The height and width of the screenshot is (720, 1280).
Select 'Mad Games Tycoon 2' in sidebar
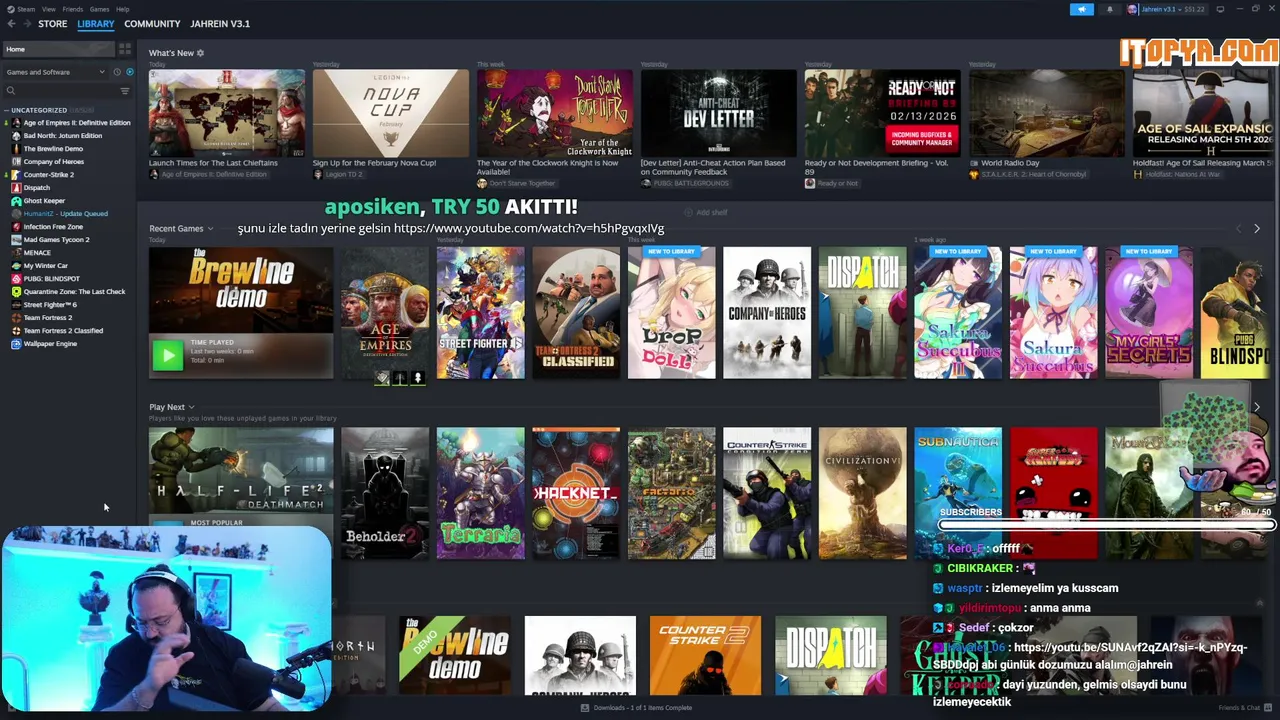tap(57, 240)
